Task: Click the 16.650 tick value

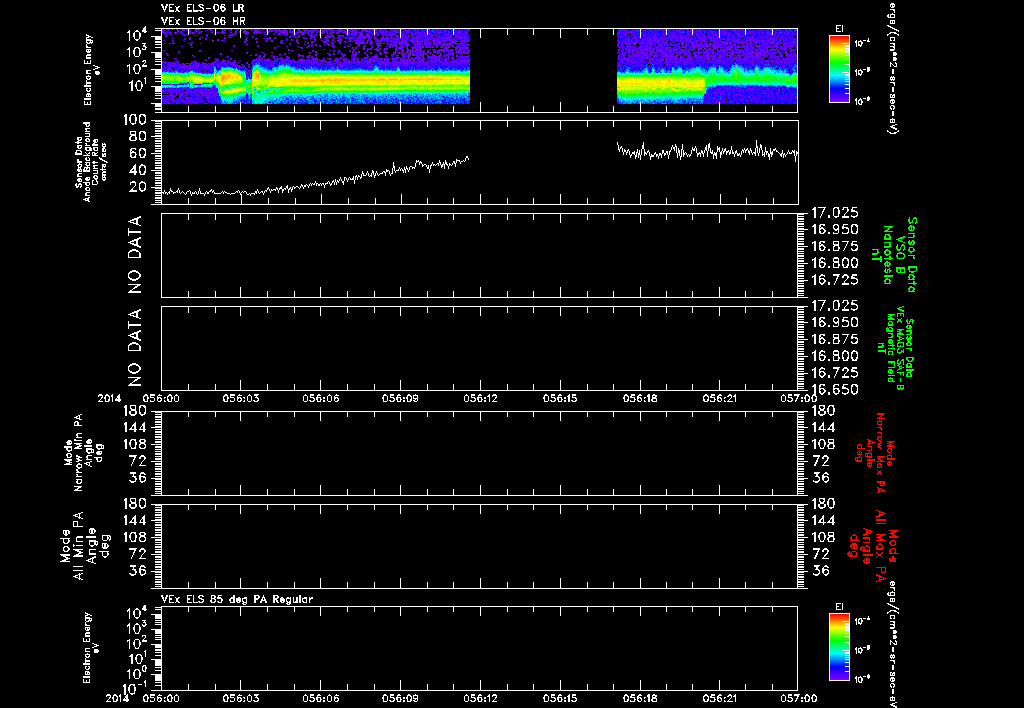Action: click(x=834, y=390)
